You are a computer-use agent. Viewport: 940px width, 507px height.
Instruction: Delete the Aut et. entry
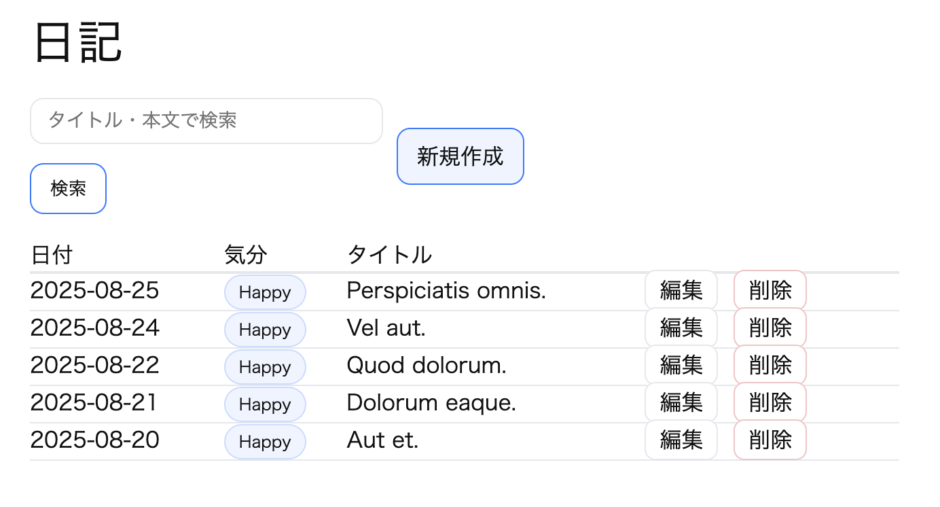[770, 440]
